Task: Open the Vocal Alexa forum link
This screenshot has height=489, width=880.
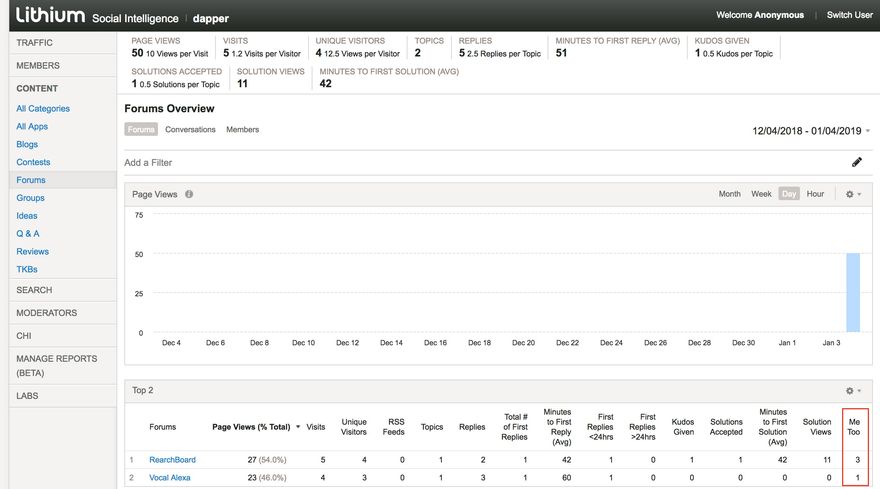Action: [x=169, y=478]
